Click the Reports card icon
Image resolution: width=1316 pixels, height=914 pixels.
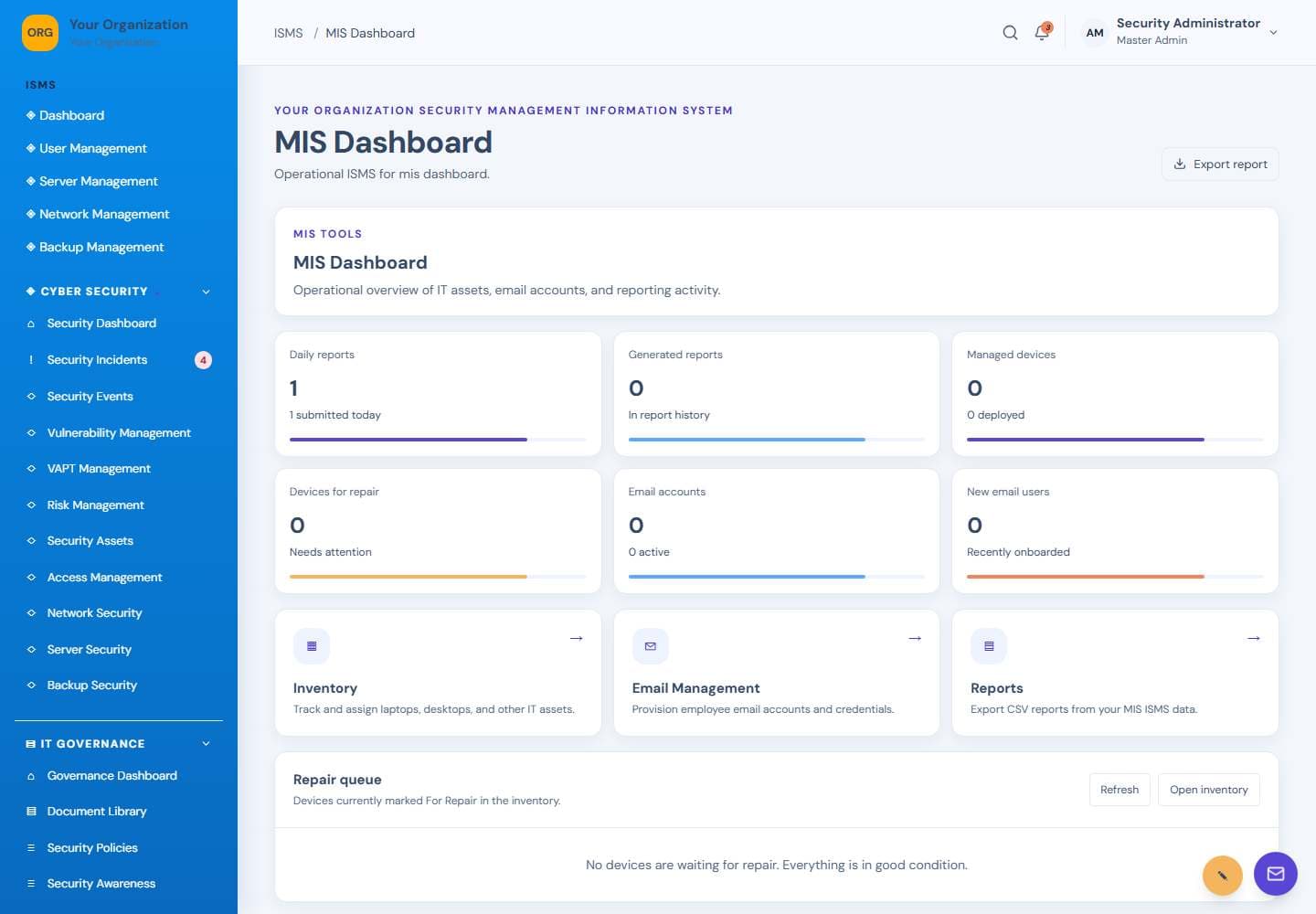coord(989,646)
